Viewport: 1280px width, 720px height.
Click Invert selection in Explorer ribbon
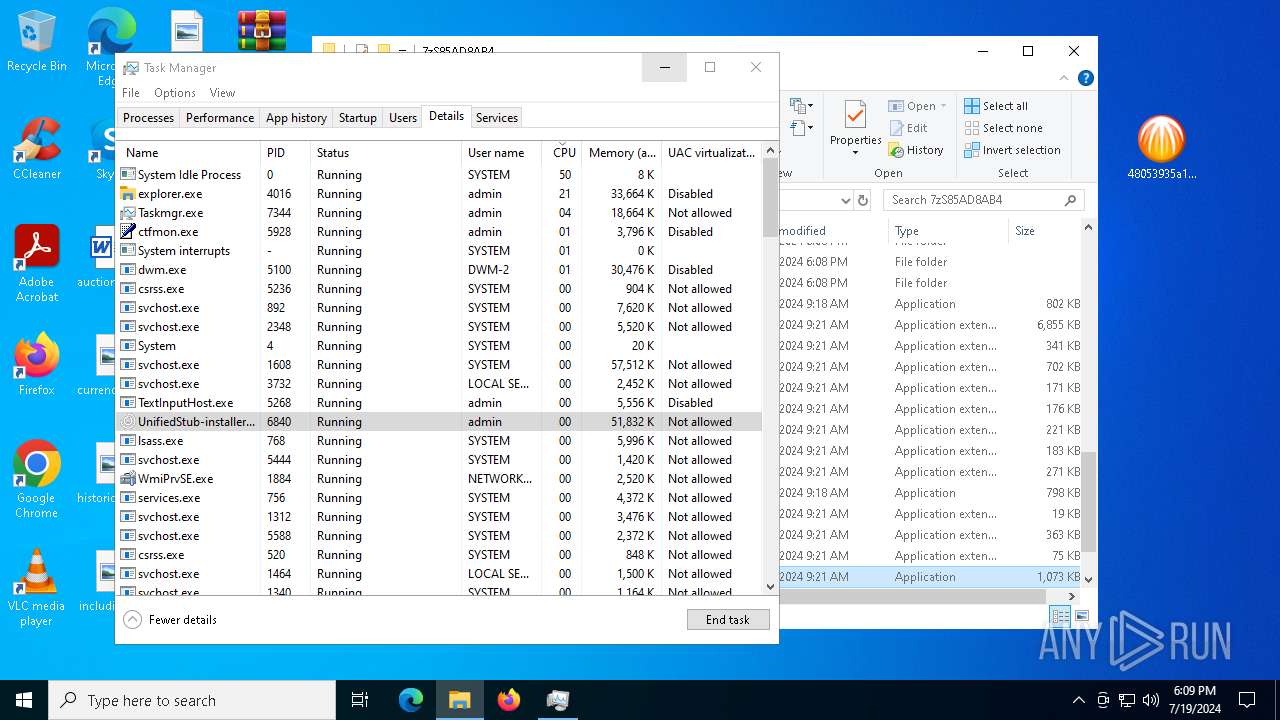click(1013, 150)
